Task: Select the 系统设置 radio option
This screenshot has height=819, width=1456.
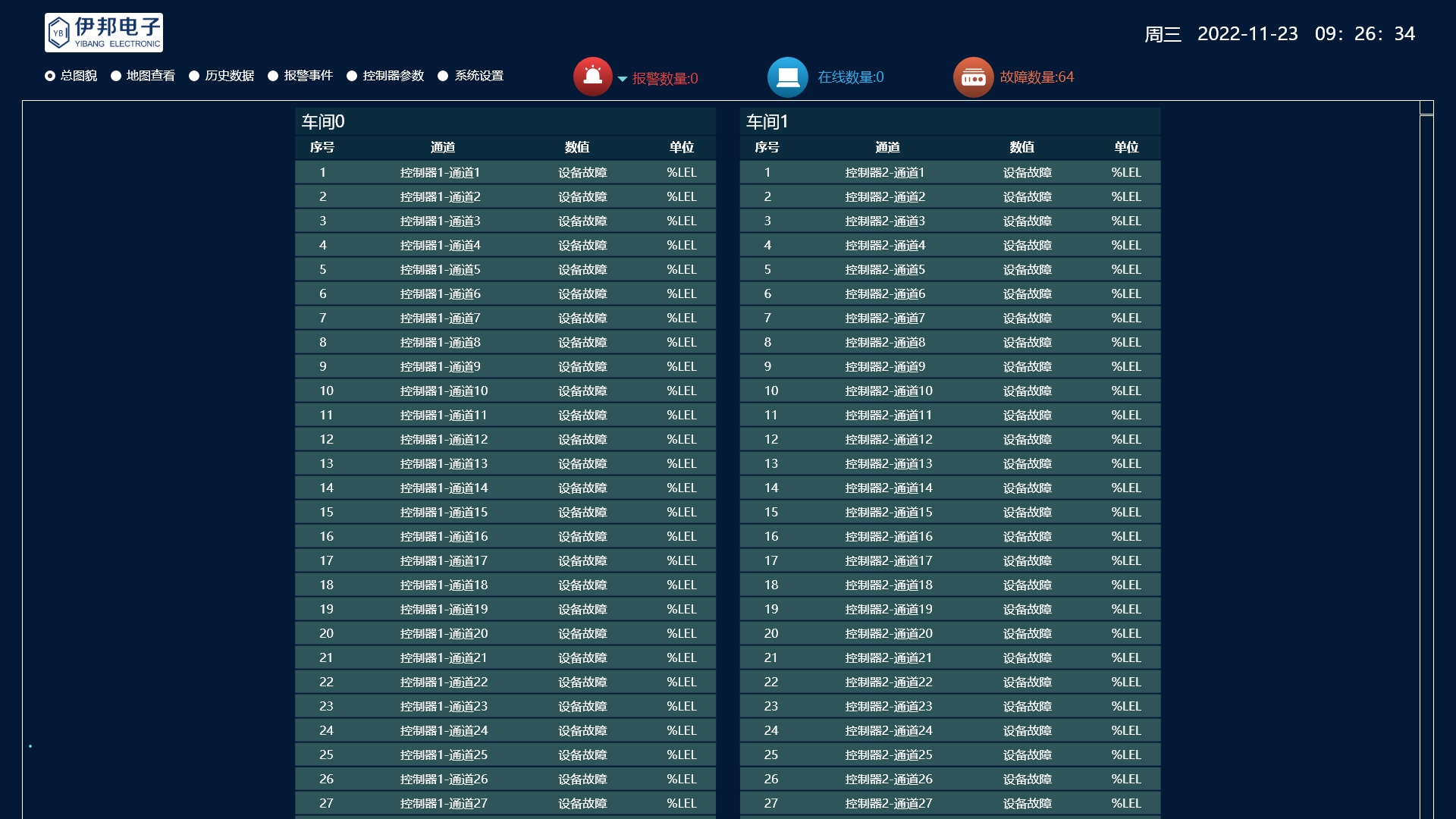Action: pos(443,76)
